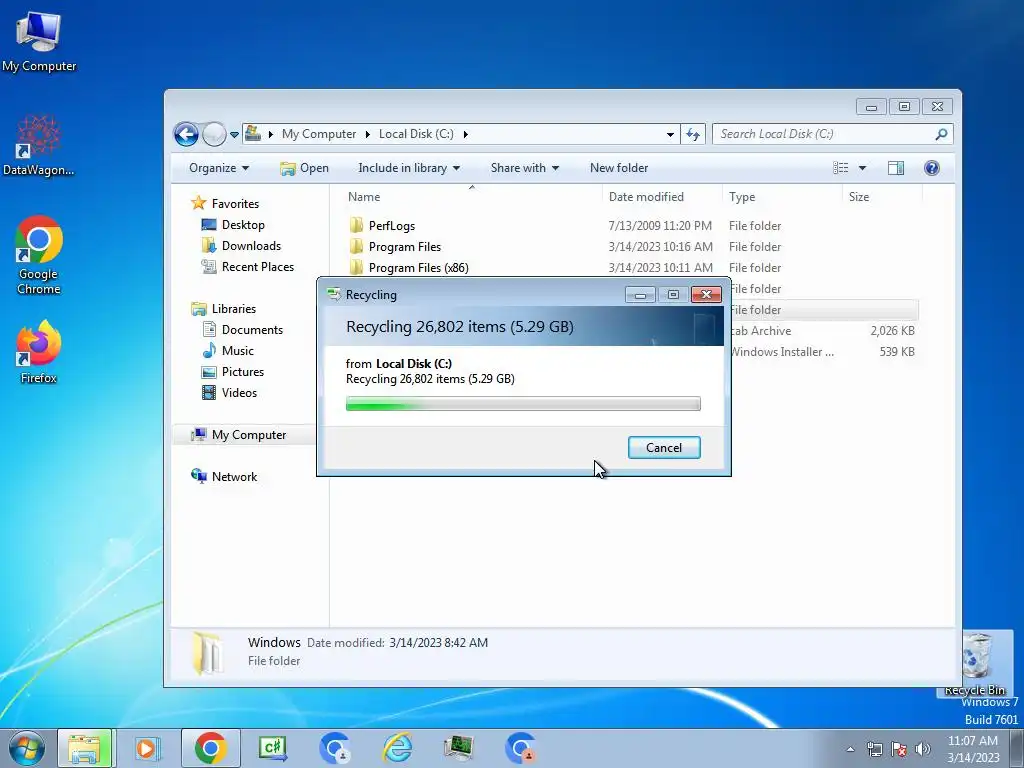Click Open in the Explorer toolbar
Screen dimensions: 1024x768
click(x=304, y=168)
